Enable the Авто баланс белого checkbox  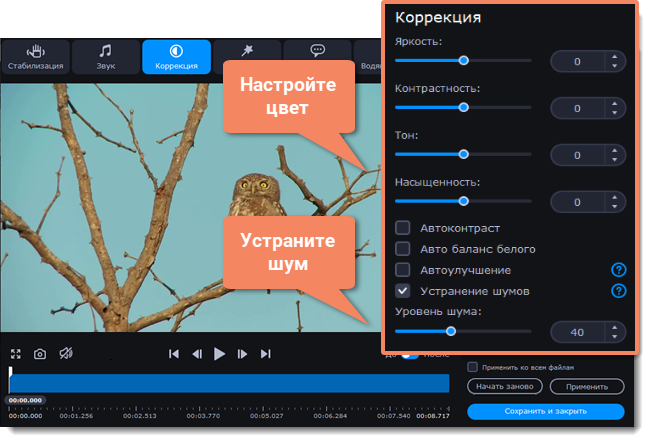(x=403, y=249)
